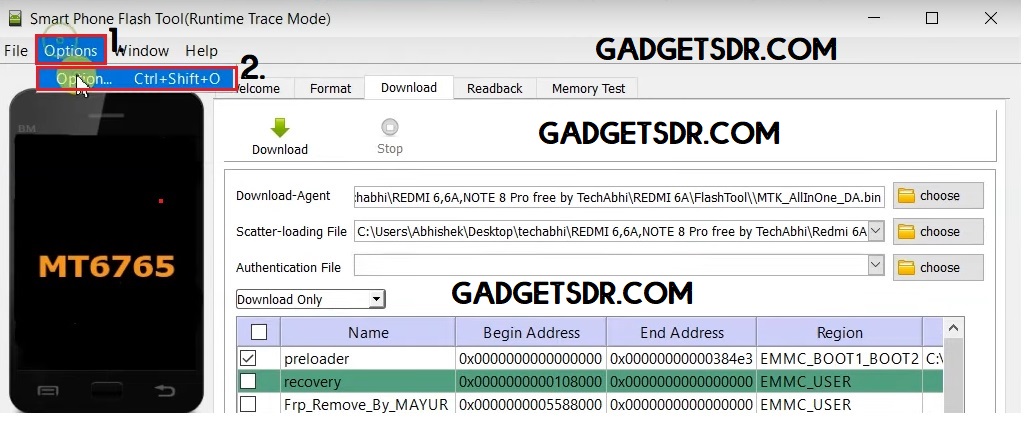This screenshot has width=1024, height=424.
Task: Switch to the Readback tab
Action: (x=494, y=89)
